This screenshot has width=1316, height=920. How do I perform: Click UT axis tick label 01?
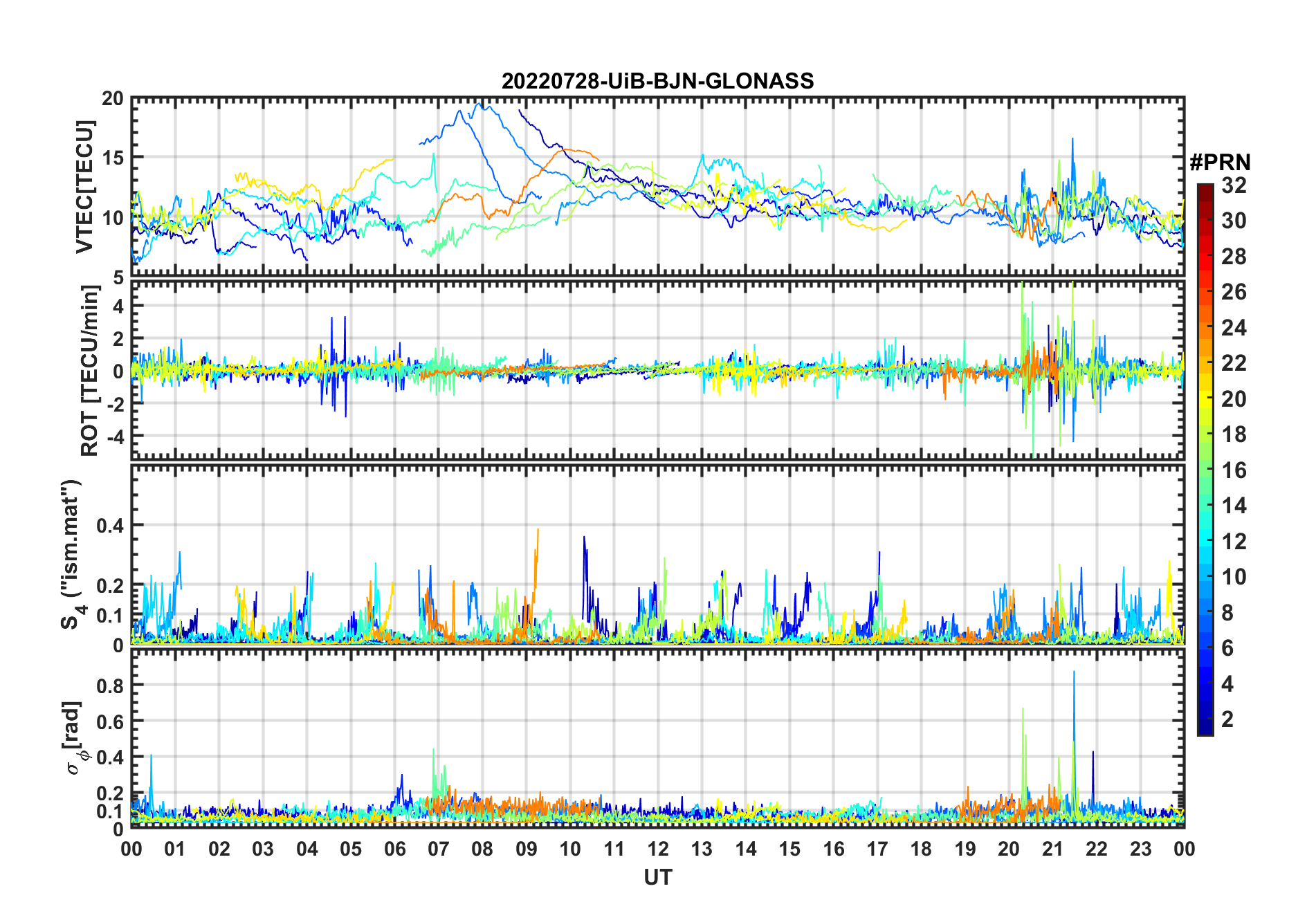point(175,849)
